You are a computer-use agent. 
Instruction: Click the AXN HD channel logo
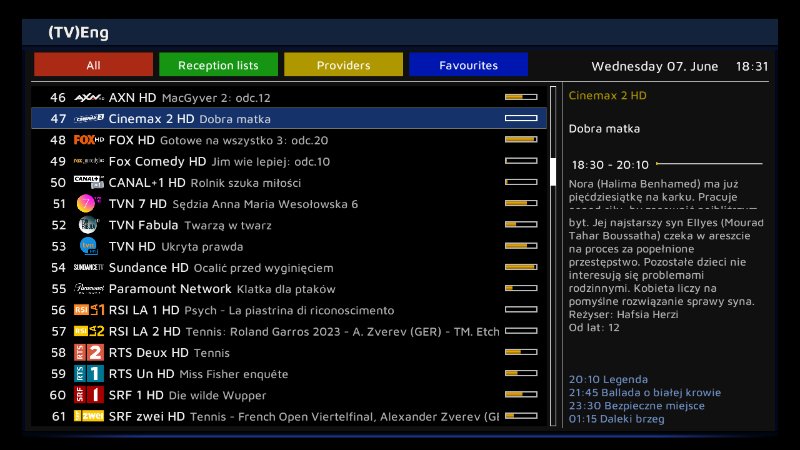point(89,97)
